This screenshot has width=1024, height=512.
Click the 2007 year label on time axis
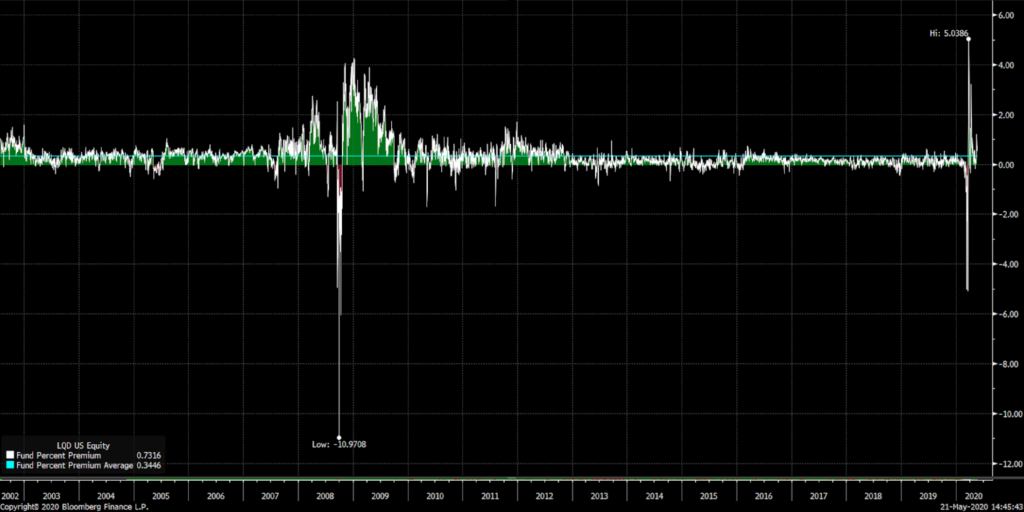click(270, 496)
